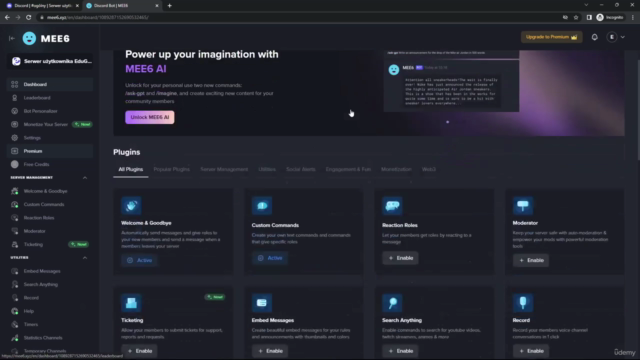Open Settings in the sidebar
Image resolution: width=640 pixels, height=360 pixels.
pos(50,138)
